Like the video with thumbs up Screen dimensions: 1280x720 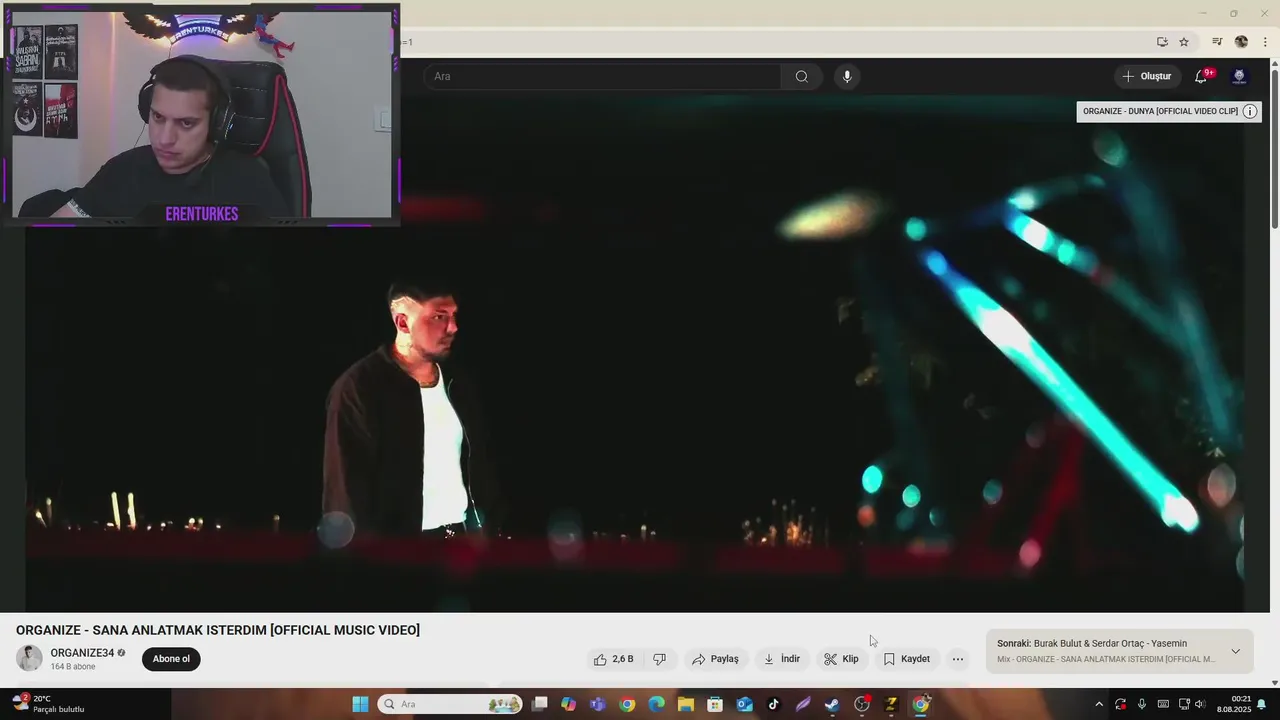(x=614, y=659)
